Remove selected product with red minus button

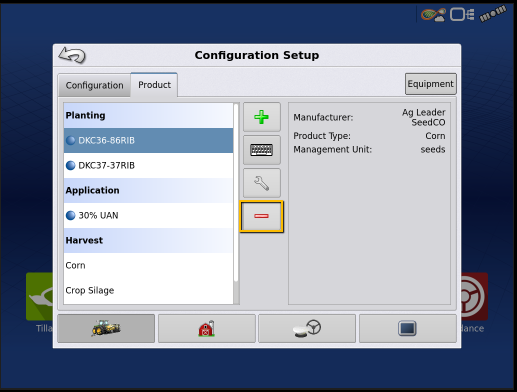262,216
